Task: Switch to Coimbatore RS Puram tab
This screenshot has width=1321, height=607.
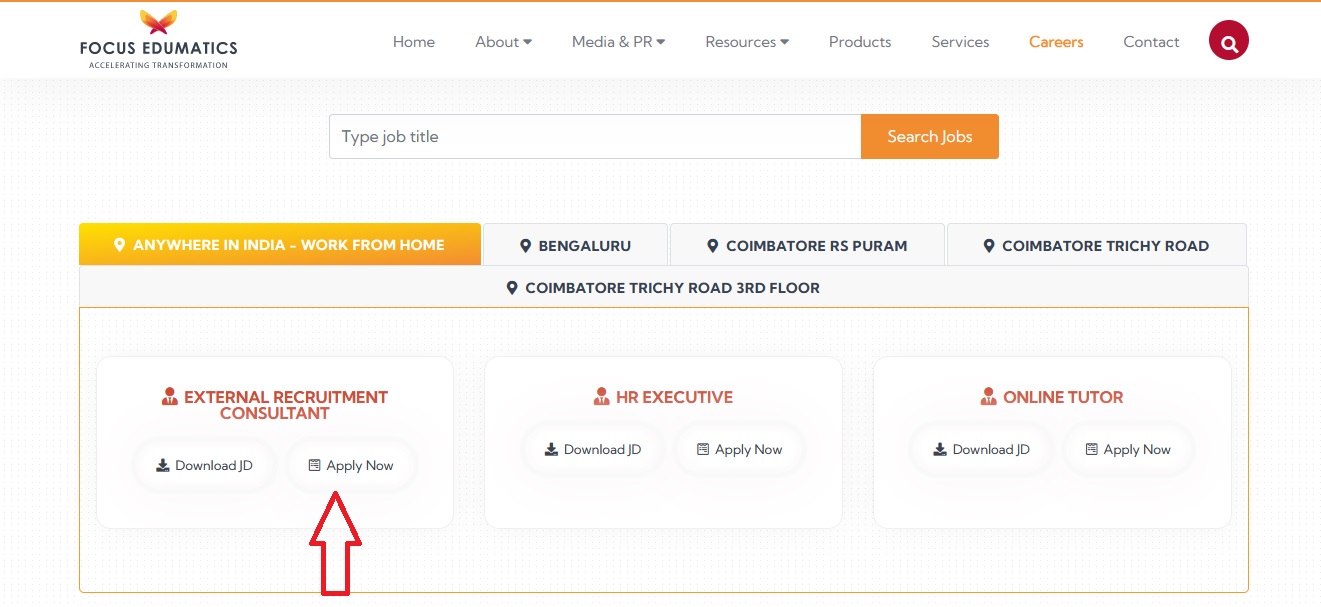Action: click(x=807, y=246)
